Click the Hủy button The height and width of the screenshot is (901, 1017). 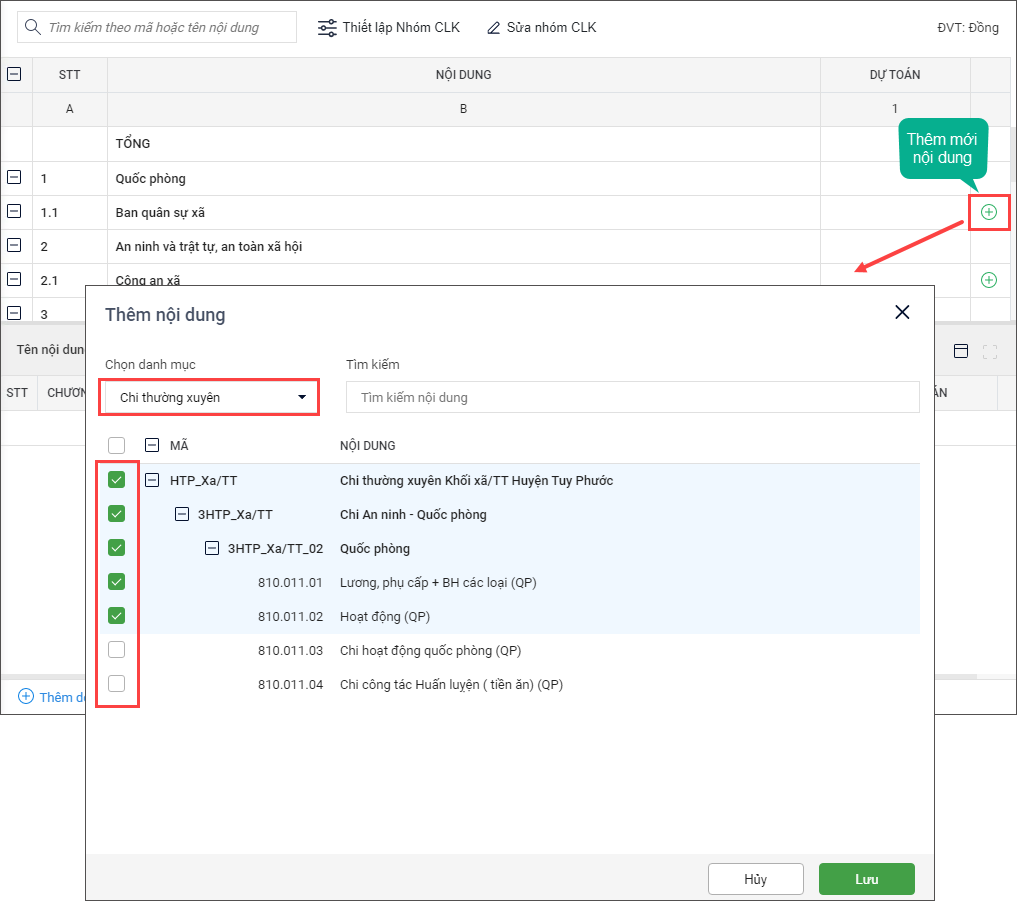755,879
